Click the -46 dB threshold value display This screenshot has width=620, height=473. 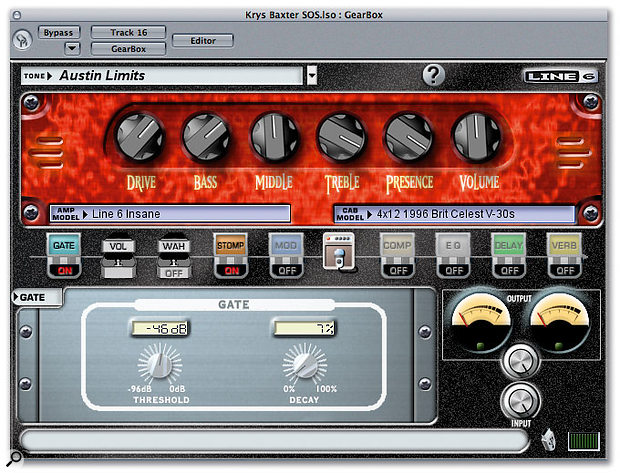(161, 328)
